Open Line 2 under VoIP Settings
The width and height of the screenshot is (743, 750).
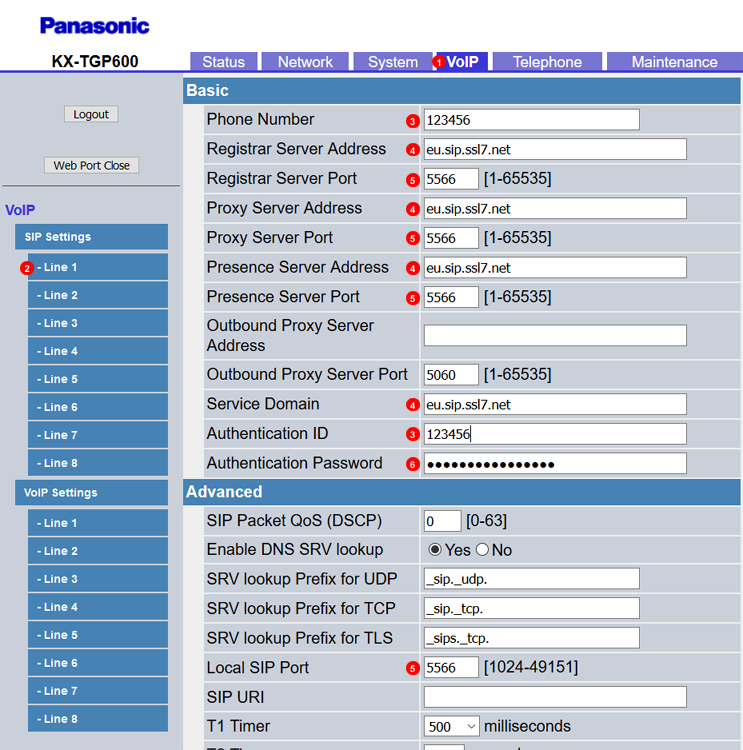click(98, 551)
